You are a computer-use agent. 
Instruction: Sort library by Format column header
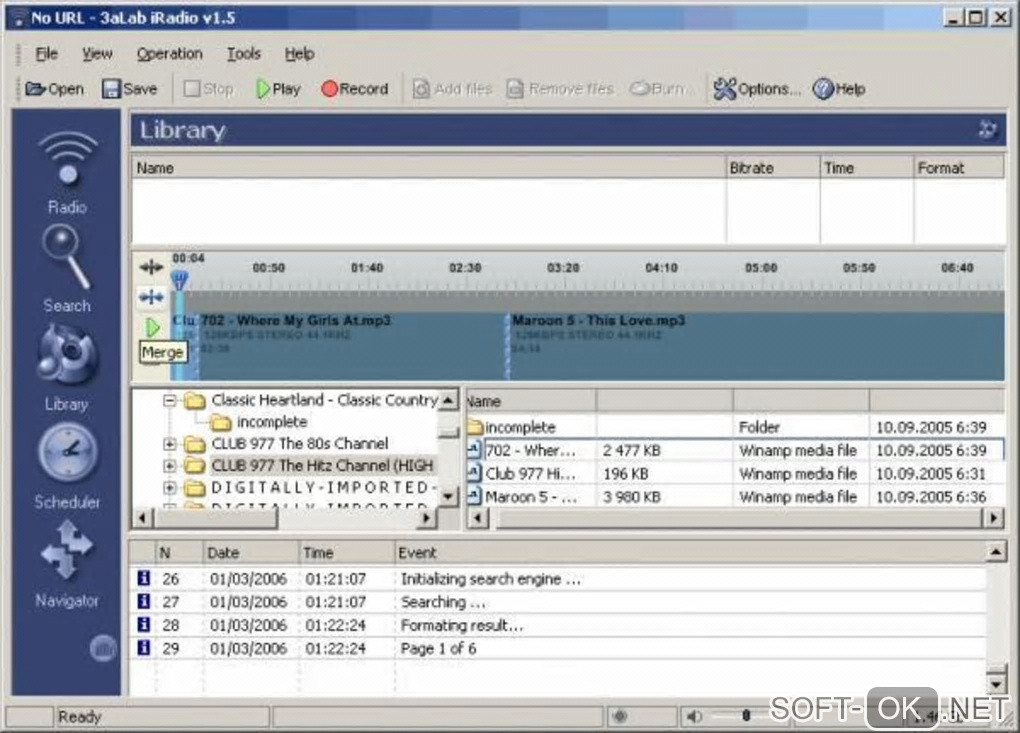[x=959, y=168]
